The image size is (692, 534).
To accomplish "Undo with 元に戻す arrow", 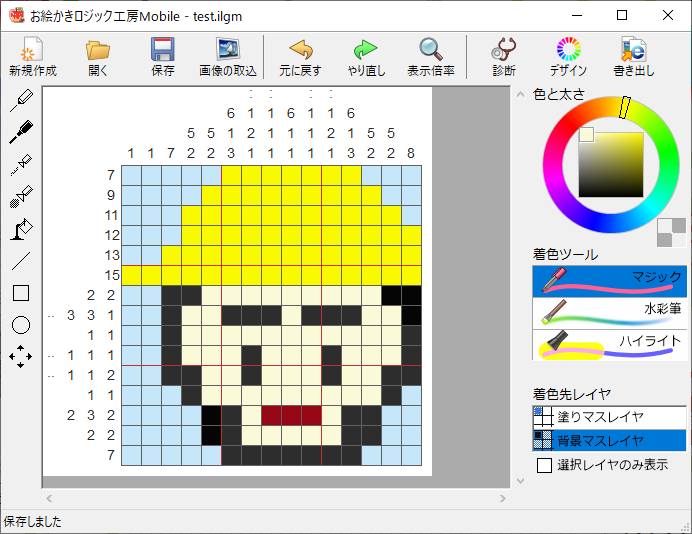I will point(300,56).
